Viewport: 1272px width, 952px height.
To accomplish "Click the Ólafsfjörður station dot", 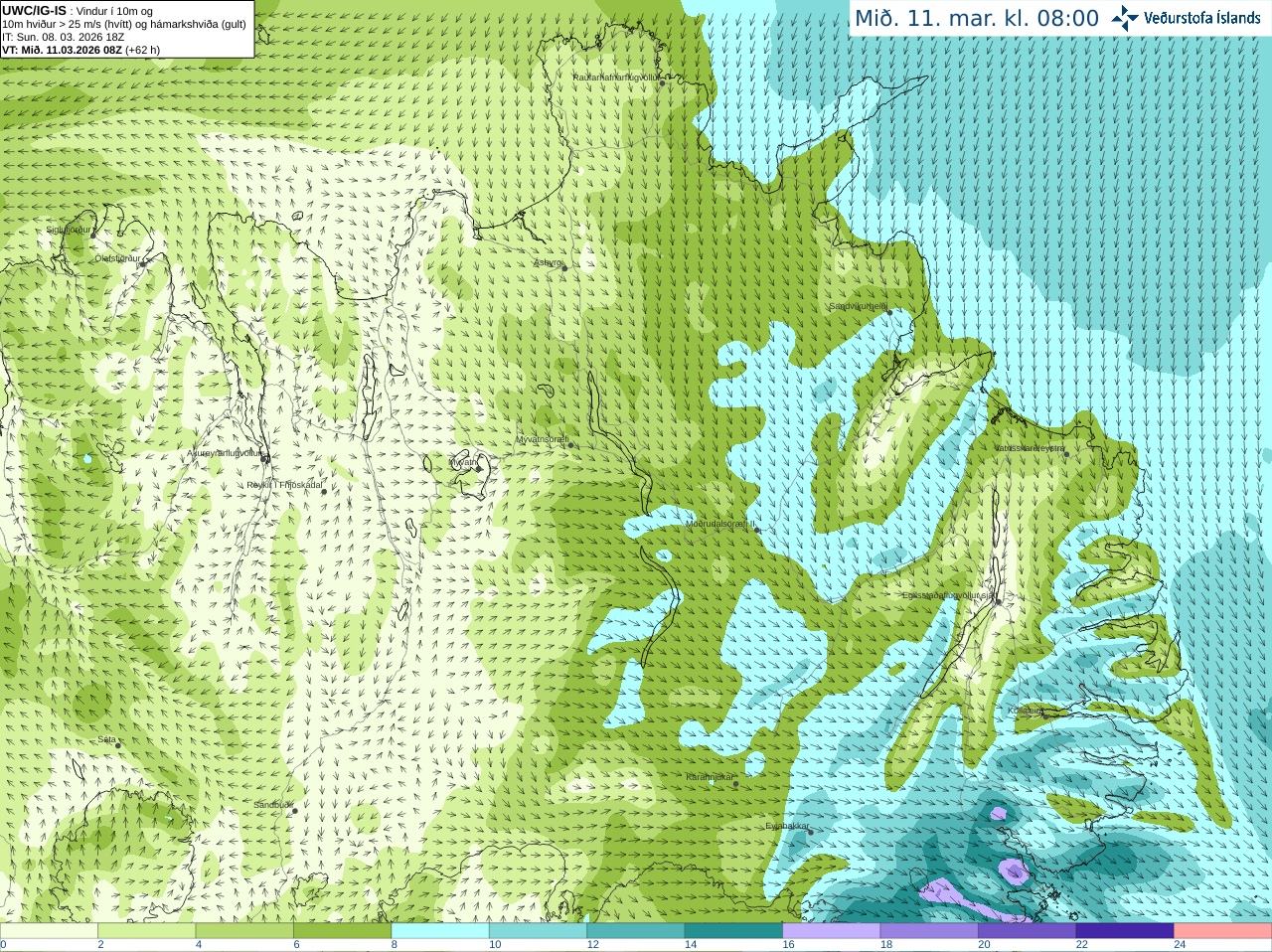I will [x=142, y=264].
